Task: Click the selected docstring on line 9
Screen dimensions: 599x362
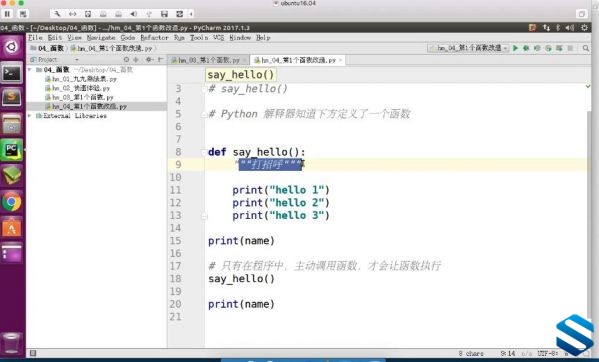Action: point(271,165)
